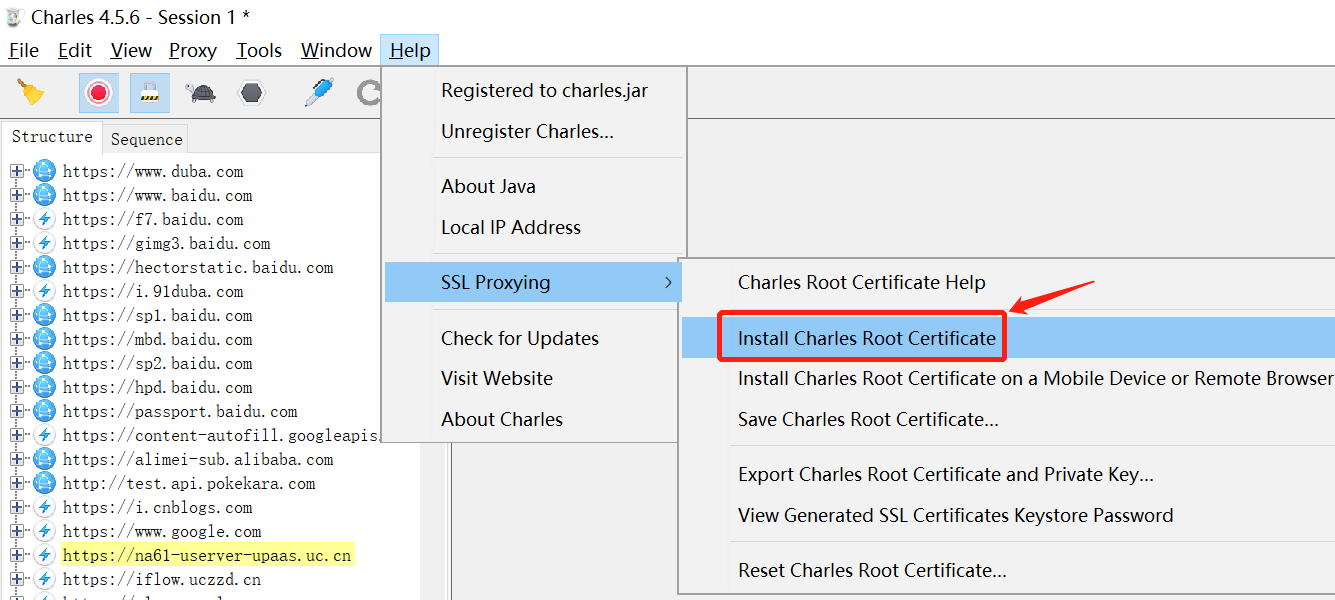Click globe icon of https://hpd.baidu.com
This screenshot has height=600, width=1335.
[44, 387]
